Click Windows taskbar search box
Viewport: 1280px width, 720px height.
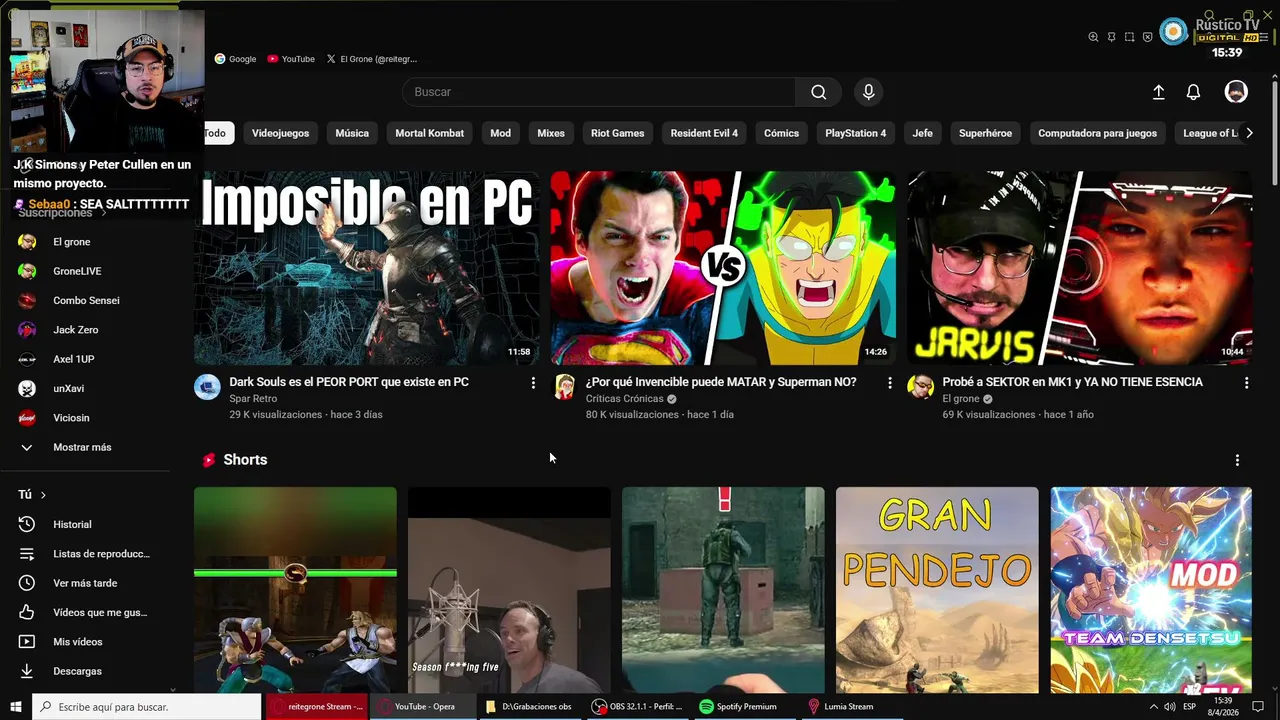[146, 707]
